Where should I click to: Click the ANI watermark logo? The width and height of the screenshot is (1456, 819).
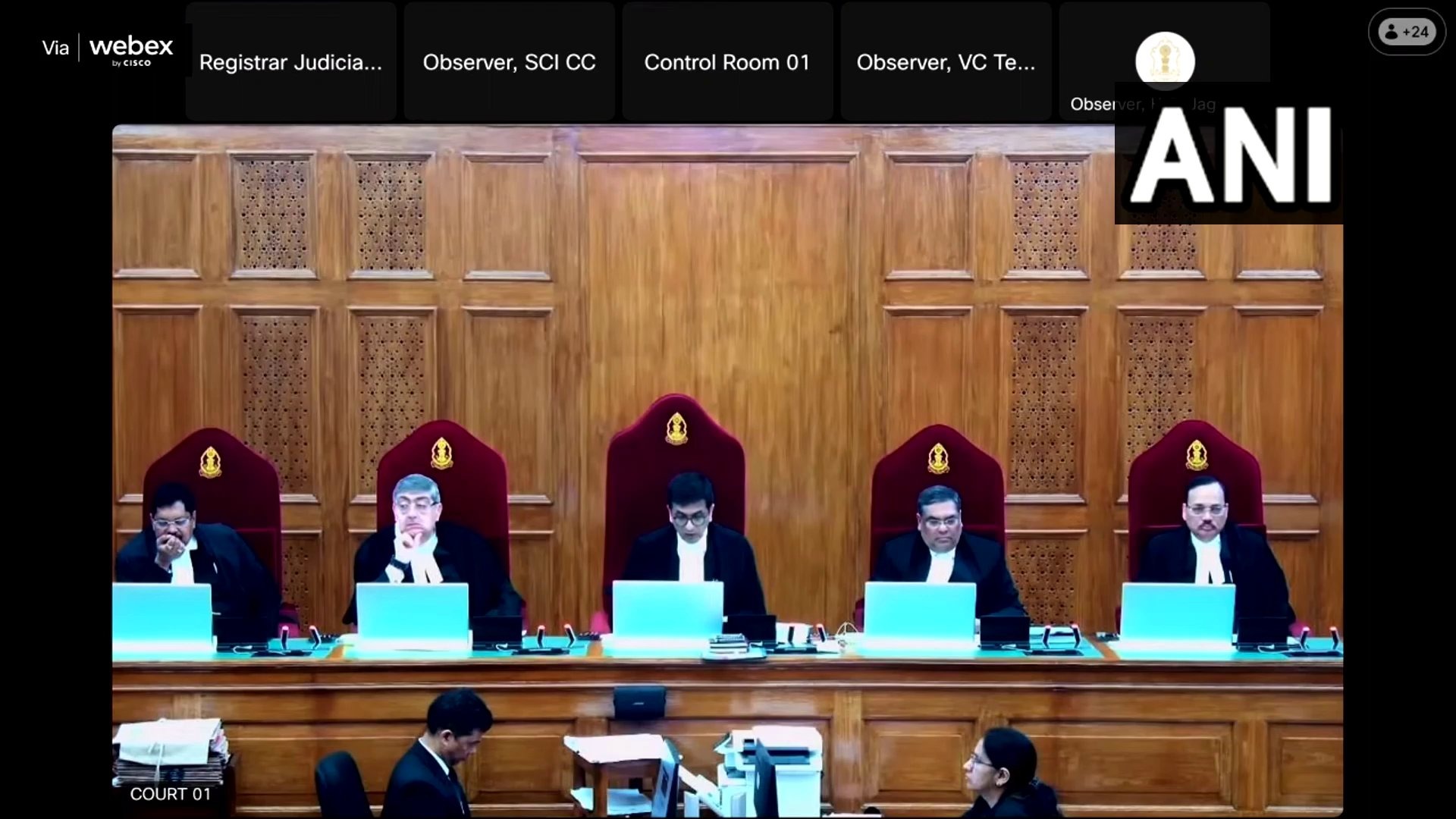[1229, 155]
